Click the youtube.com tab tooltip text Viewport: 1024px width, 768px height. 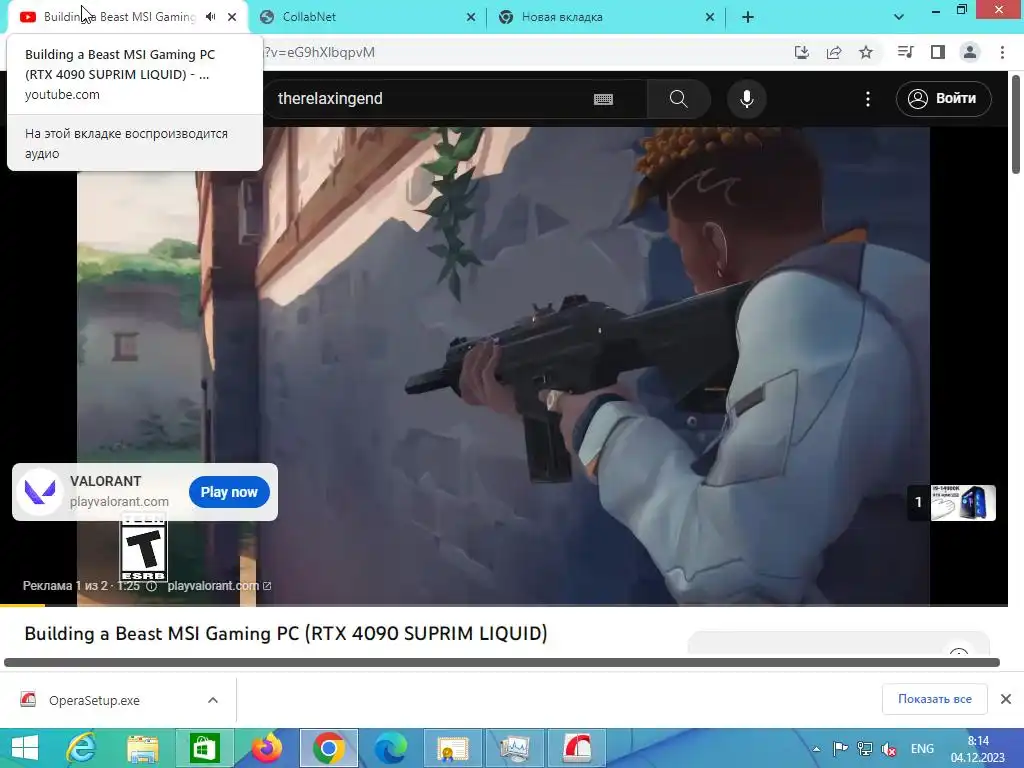pyautogui.click(x=62, y=95)
